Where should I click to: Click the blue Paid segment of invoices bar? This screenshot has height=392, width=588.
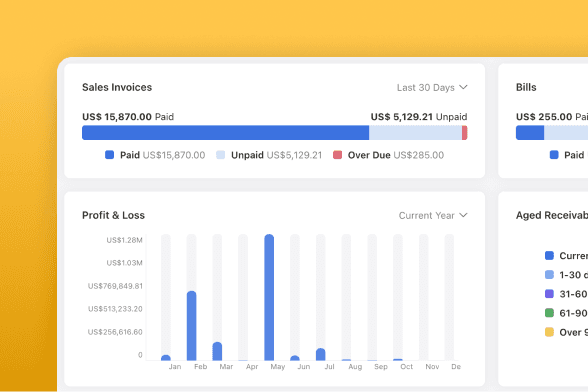225,133
